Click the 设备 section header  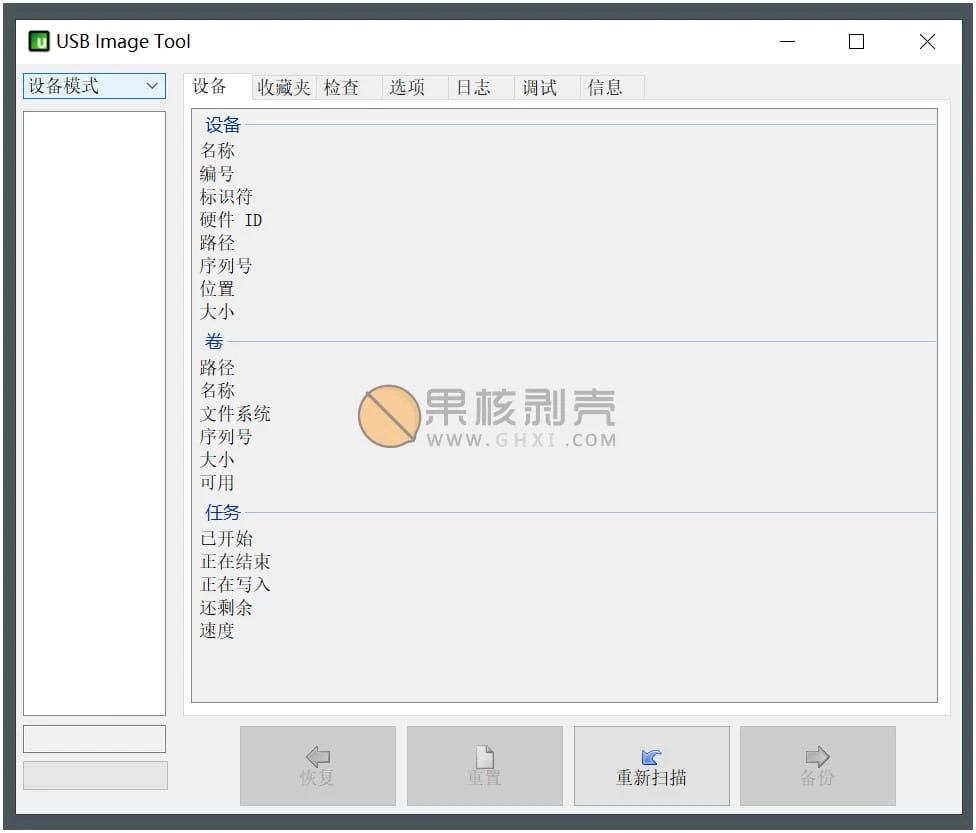(x=223, y=125)
